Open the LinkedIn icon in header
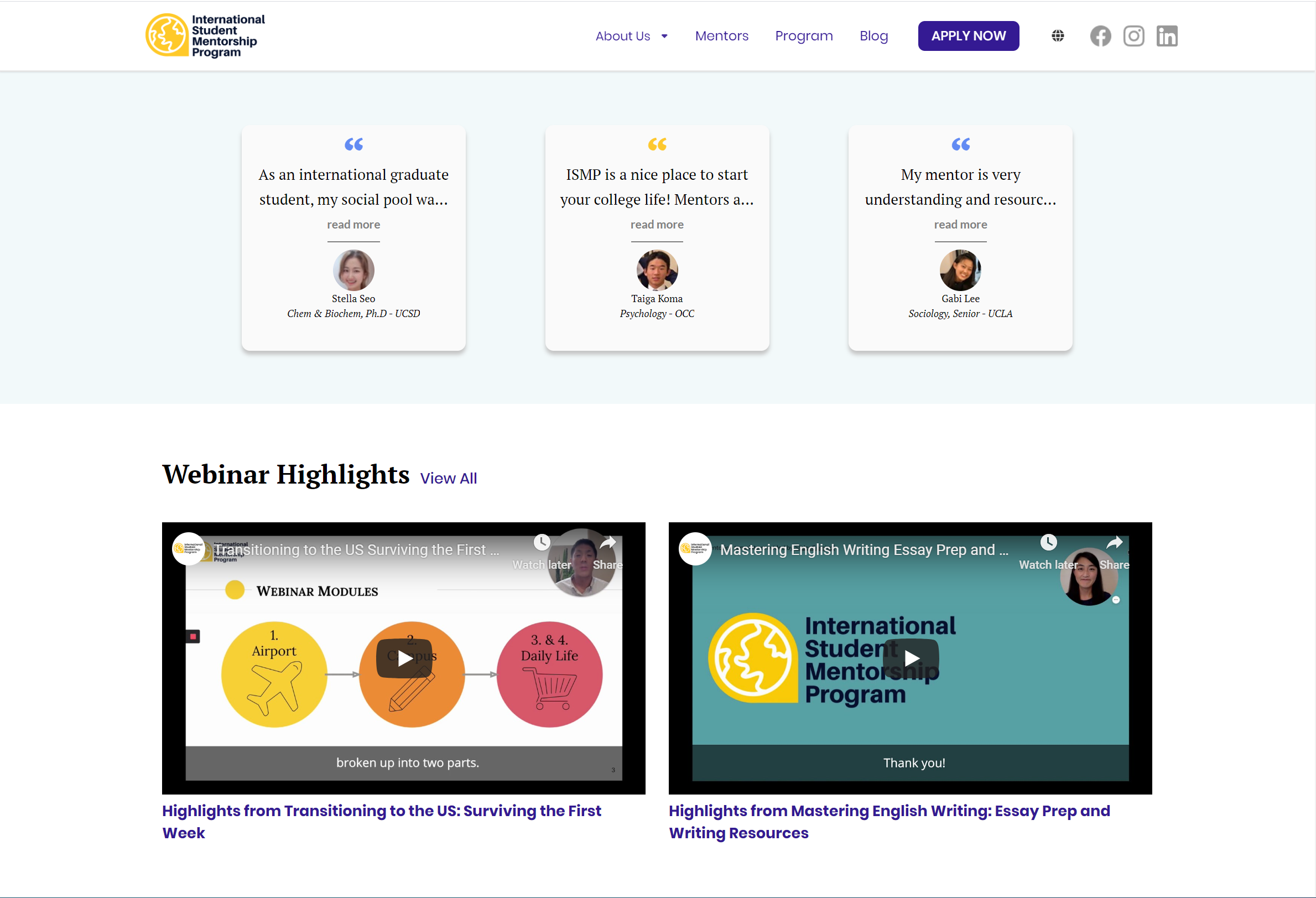This screenshot has width=1316, height=898. [x=1167, y=37]
